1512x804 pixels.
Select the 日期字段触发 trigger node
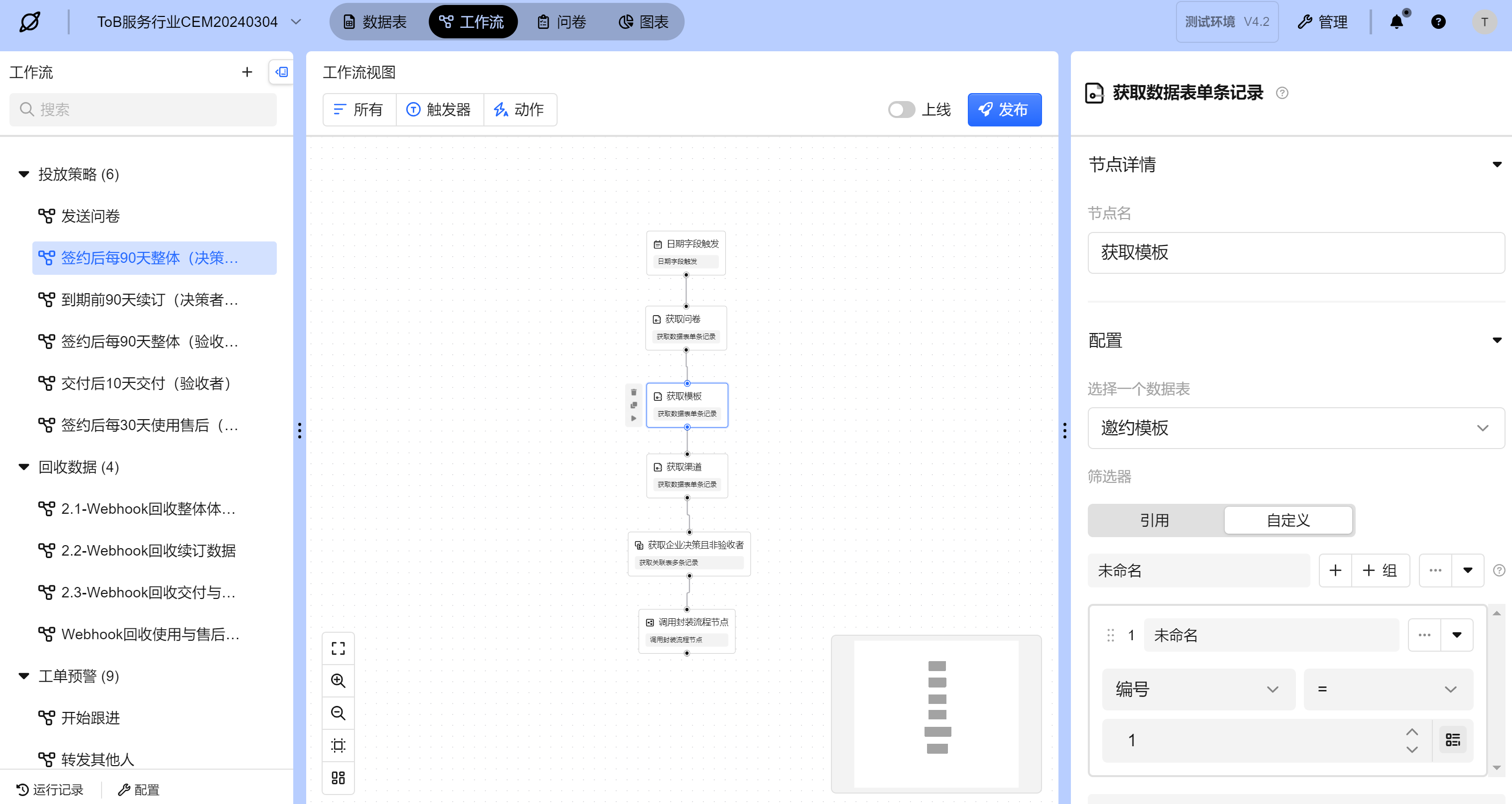coord(686,252)
